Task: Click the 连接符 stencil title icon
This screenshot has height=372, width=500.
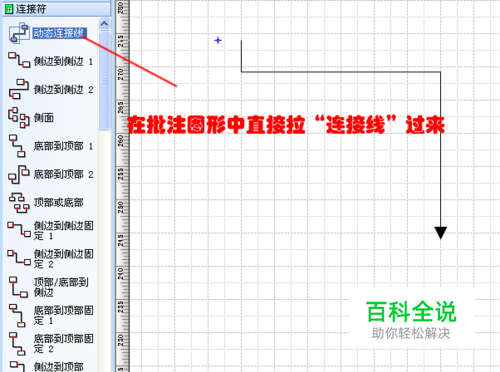Action: coord(9,9)
